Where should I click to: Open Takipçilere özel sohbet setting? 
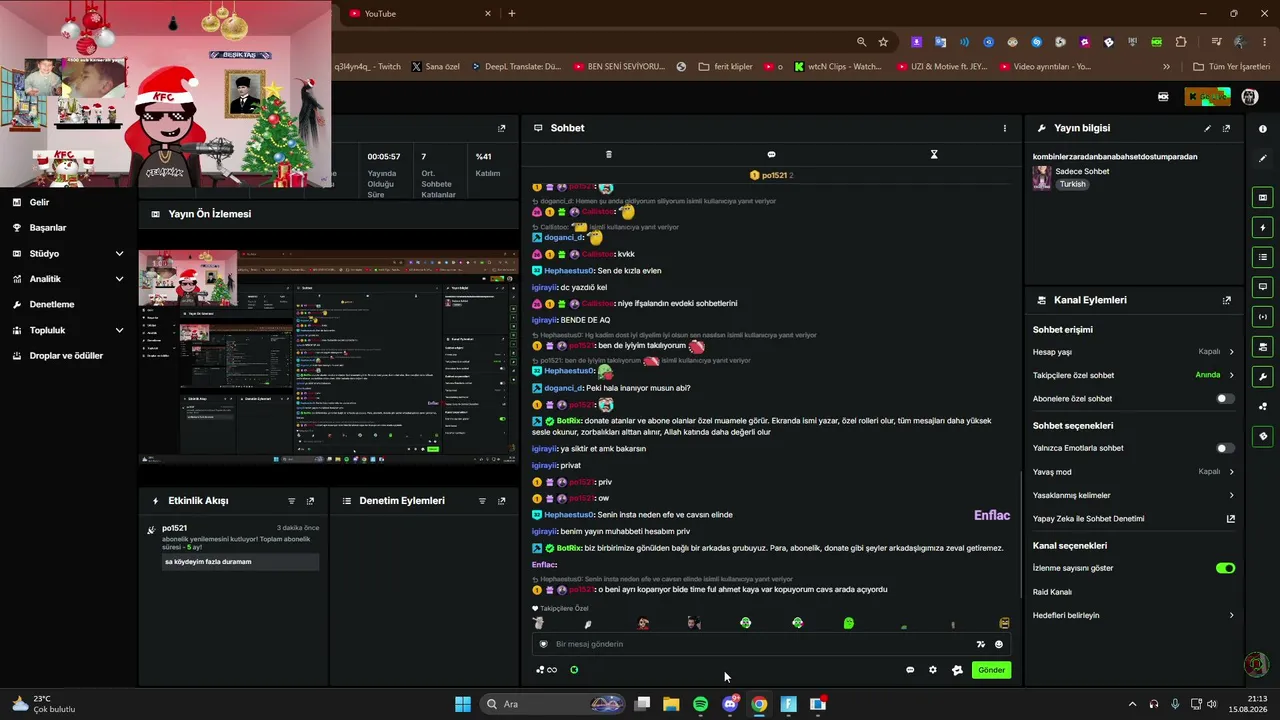click(1133, 375)
